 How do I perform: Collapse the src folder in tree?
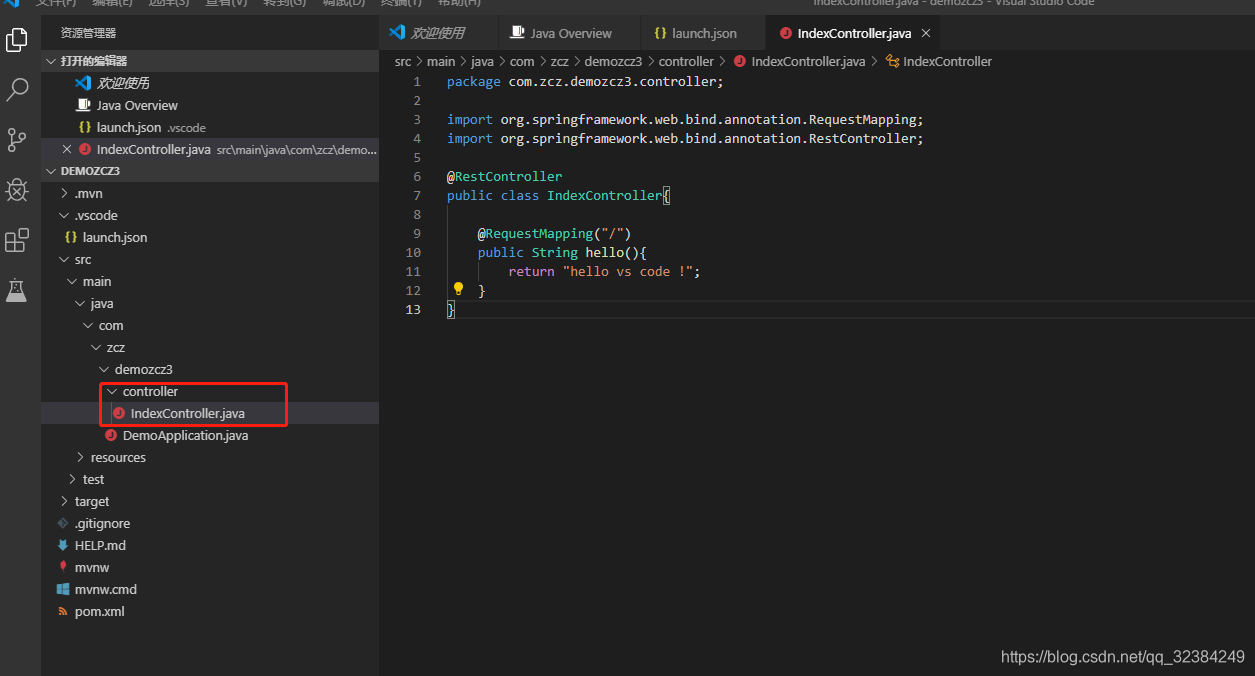coord(210,259)
